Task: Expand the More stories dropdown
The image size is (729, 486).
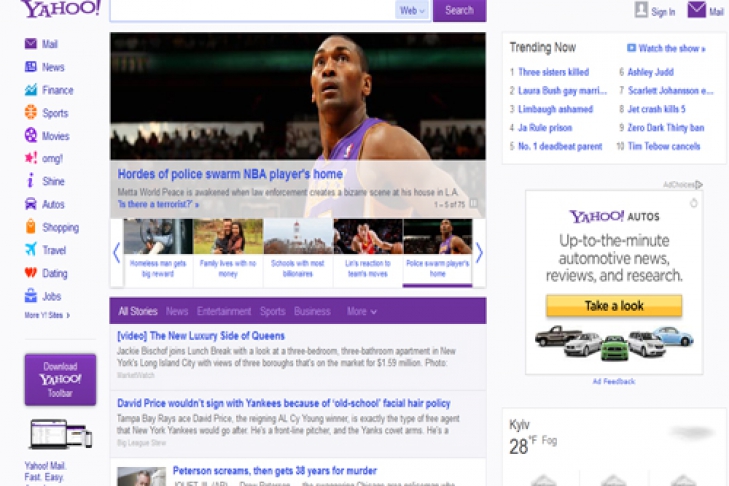Action: click(x=361, y=311)
